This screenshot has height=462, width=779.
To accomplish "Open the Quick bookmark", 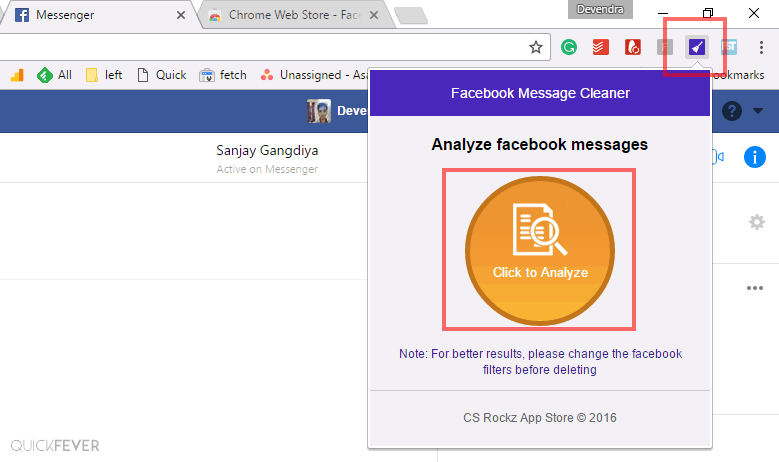I will [161, 75].
